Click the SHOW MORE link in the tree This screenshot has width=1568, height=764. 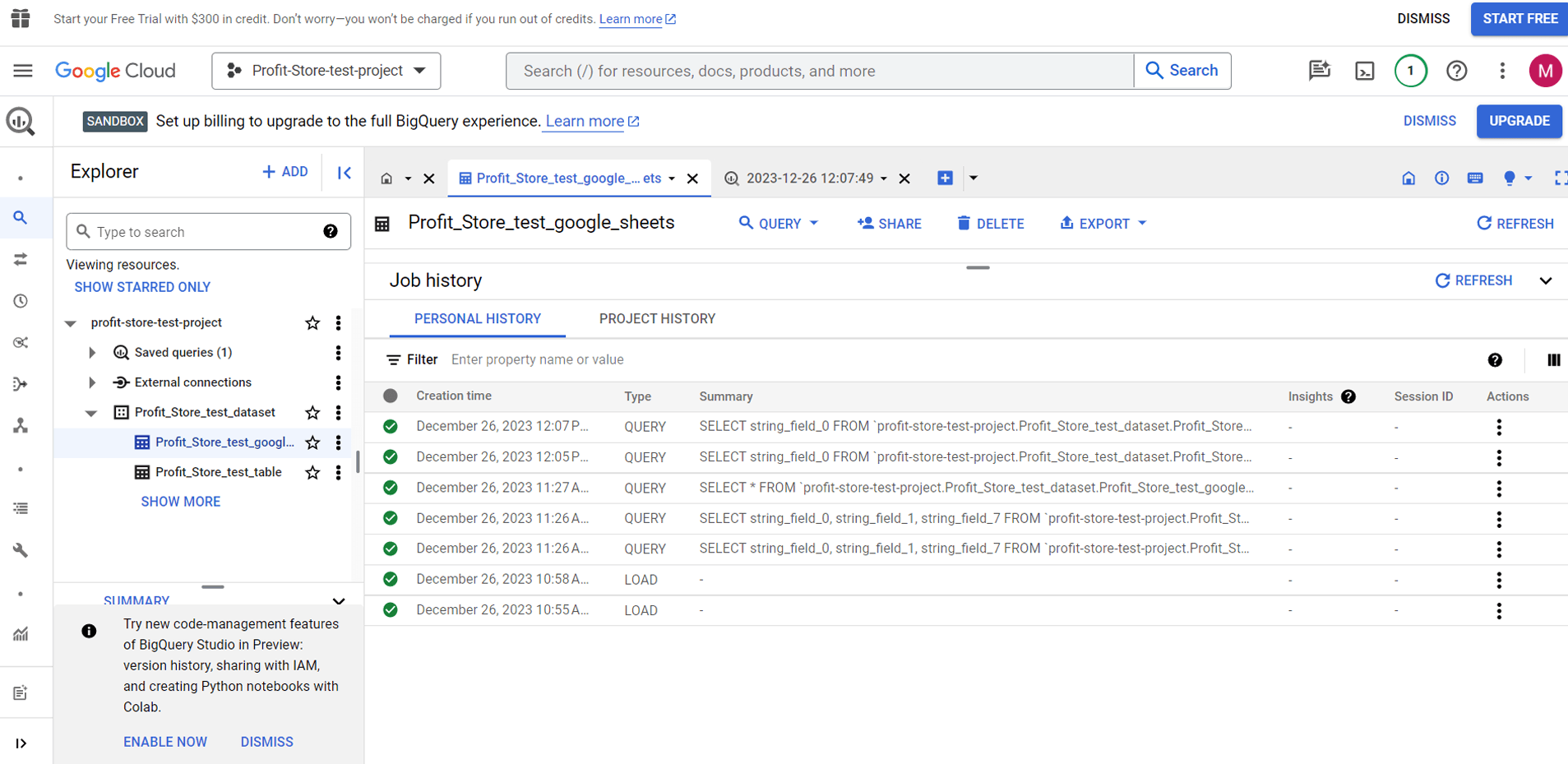pyautogui.click(x=180, y=502)
